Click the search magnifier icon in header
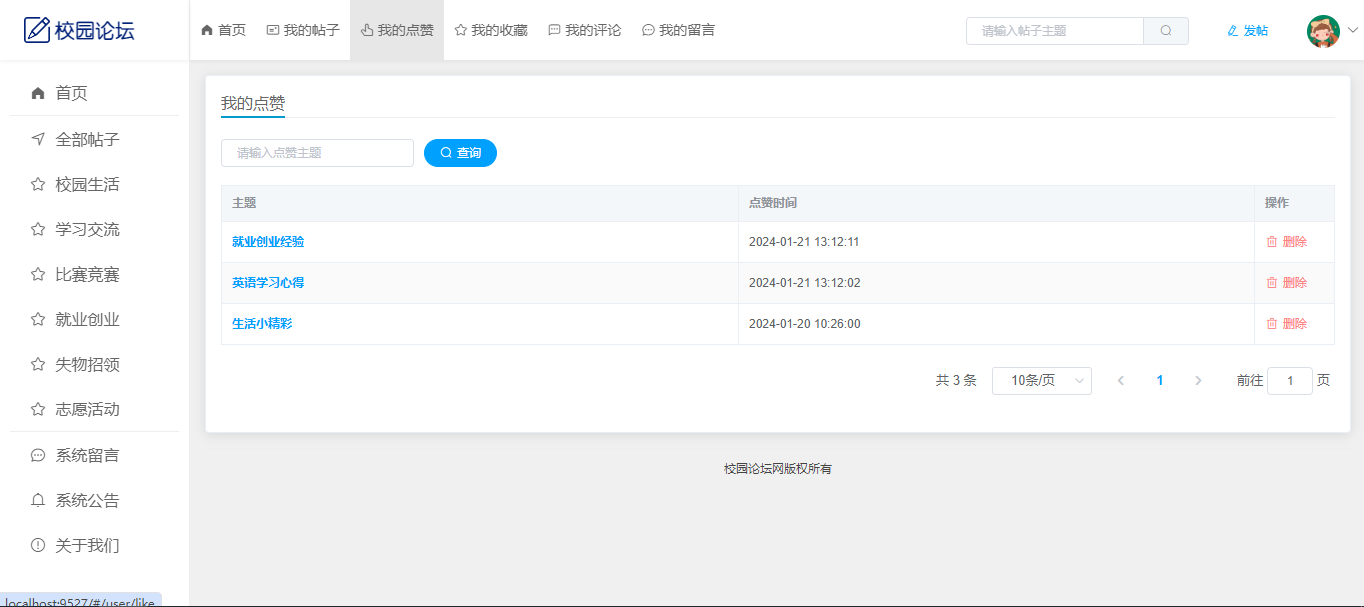 click(x=1165, y=31)
